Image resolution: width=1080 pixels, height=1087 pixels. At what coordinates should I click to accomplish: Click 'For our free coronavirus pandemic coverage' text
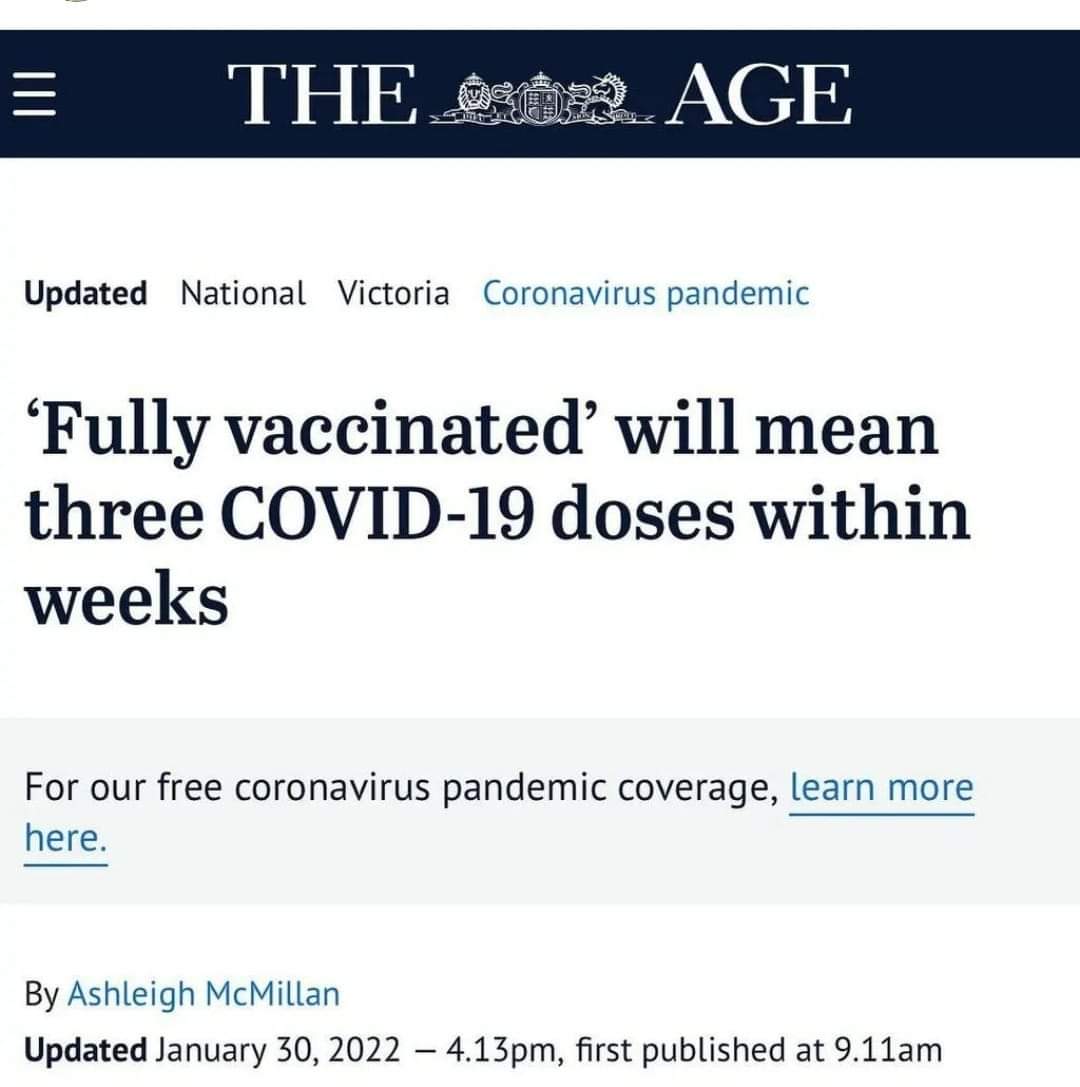401,787
